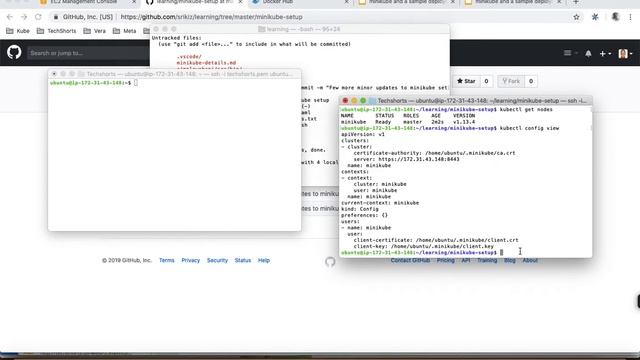Click the GitHub logo in the header
Screen dimensions: 640x360
click(x=14, y=52)
